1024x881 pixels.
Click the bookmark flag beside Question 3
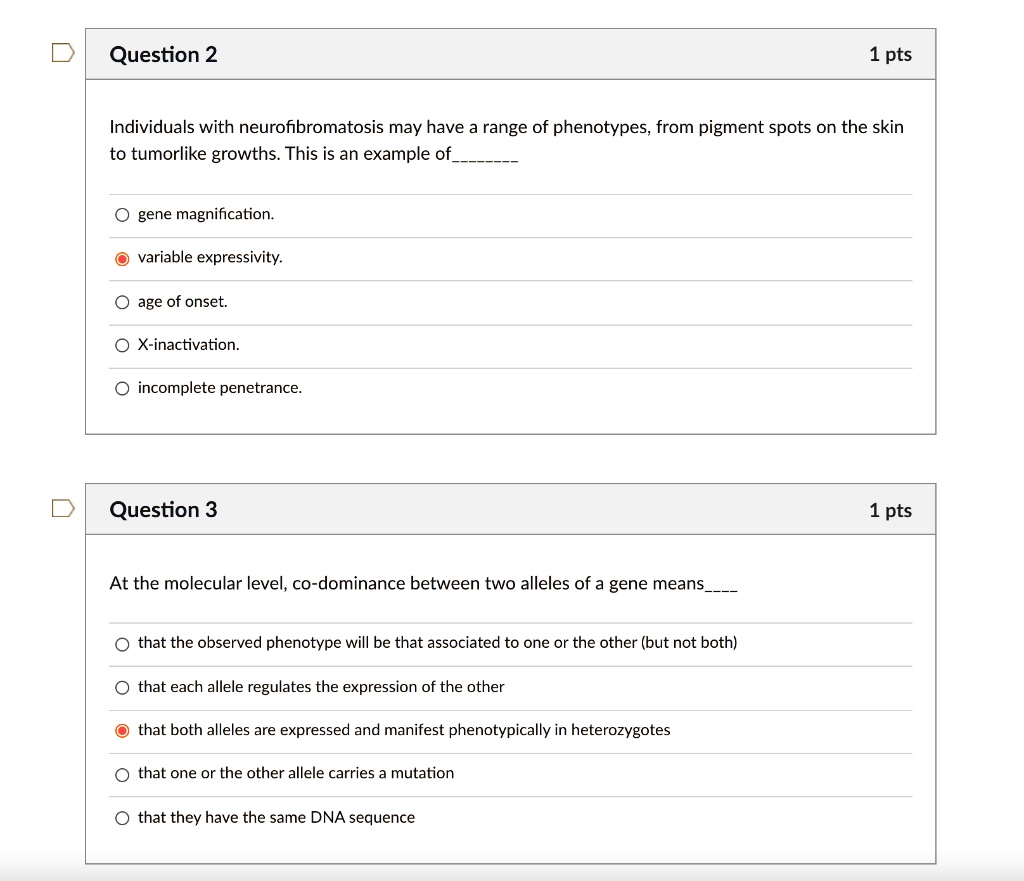pos(62,507)
